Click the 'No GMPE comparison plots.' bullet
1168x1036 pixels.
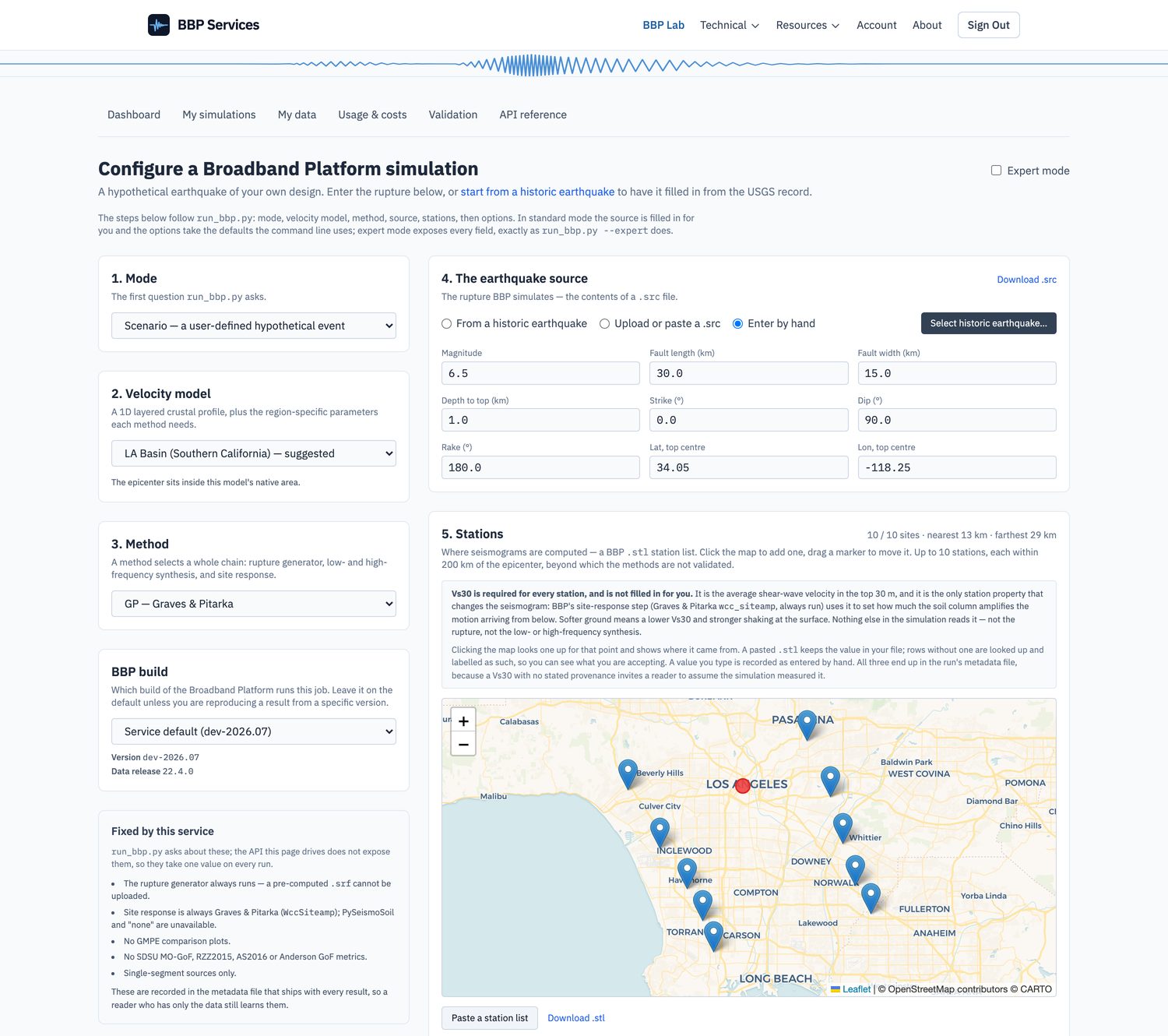click(177, 941)
